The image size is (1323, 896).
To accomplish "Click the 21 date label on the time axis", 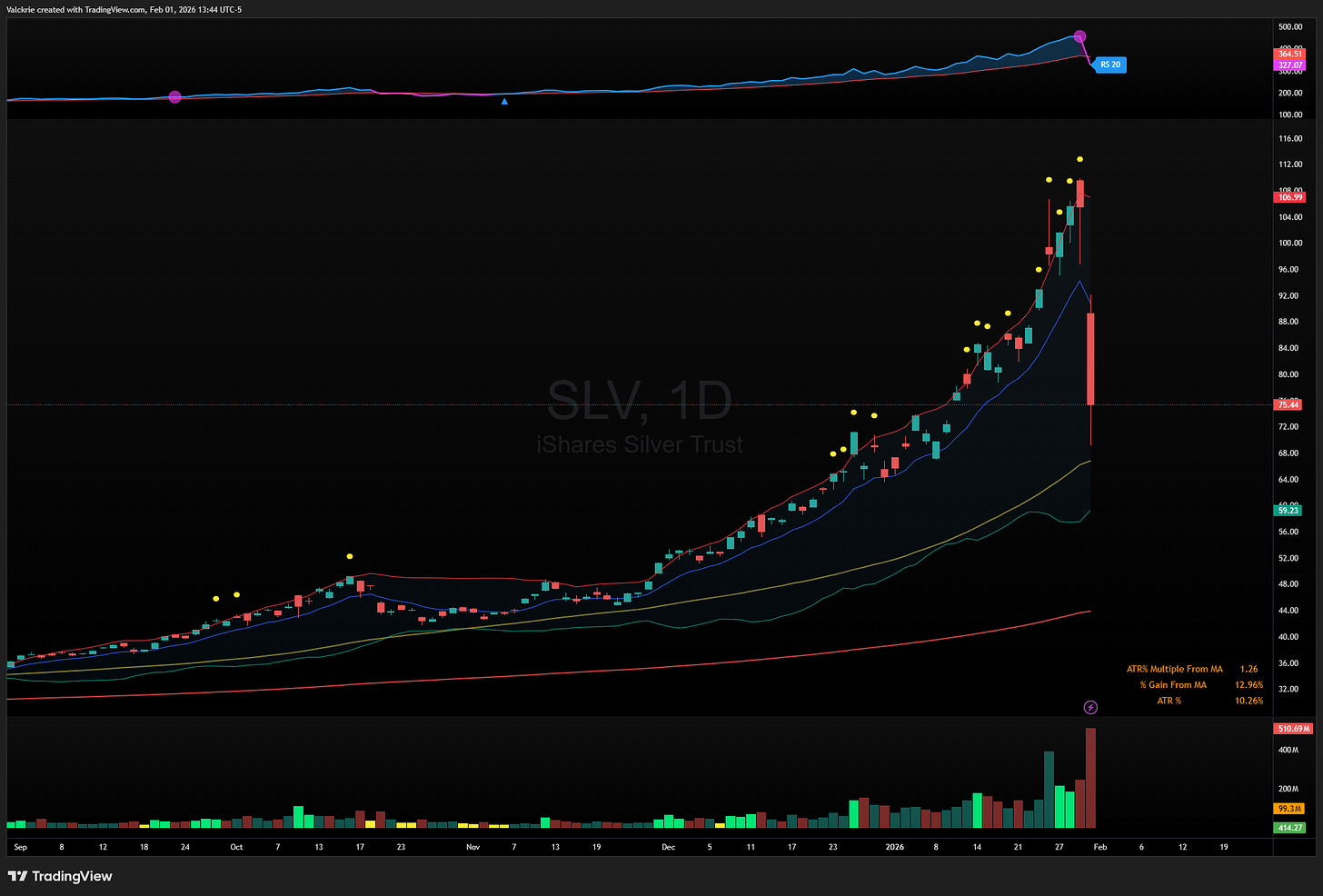I will [1018, 847].
